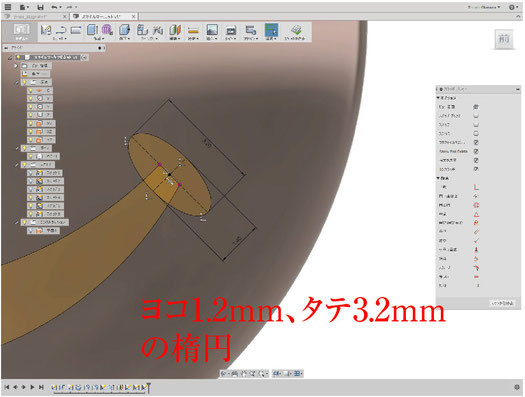This screenshot has width=525, height=397.
Task: Click the front face of view cube
Action: pos(504,39)
